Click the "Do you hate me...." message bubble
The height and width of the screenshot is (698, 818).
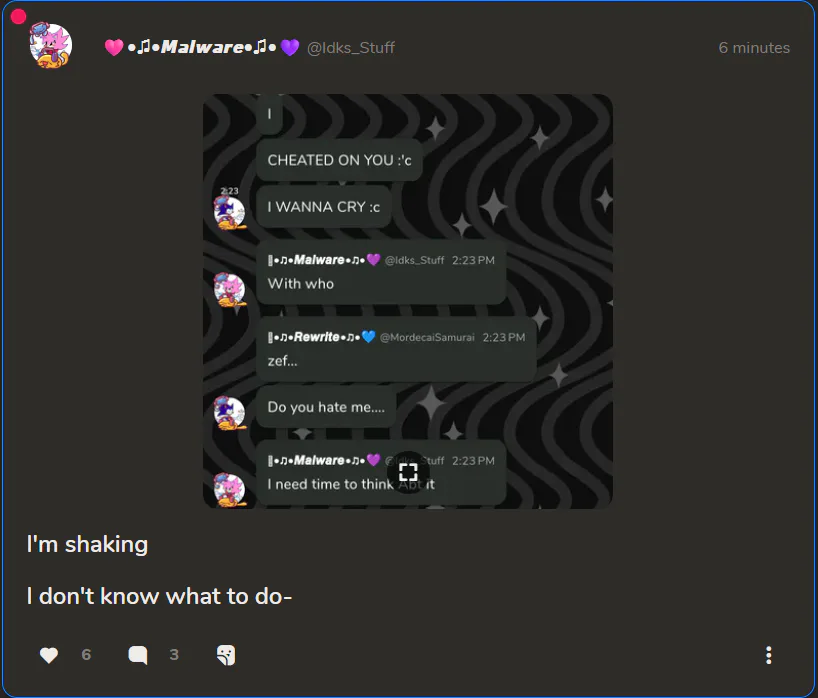[326, 407]
